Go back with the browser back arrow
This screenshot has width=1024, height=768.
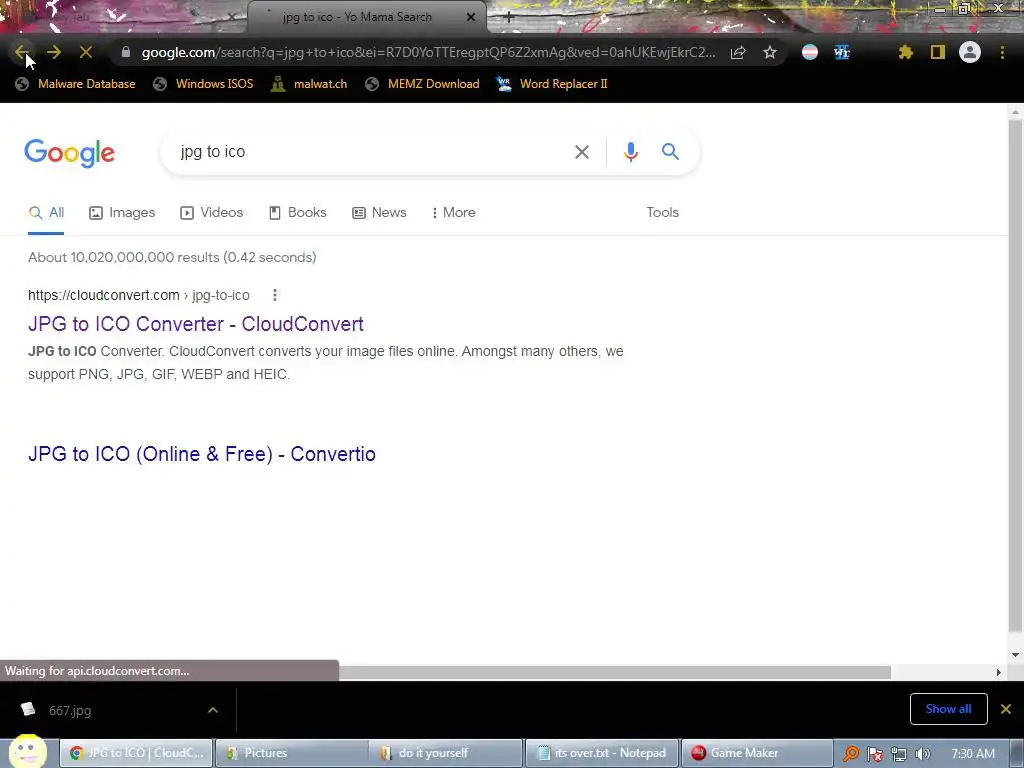21,52
